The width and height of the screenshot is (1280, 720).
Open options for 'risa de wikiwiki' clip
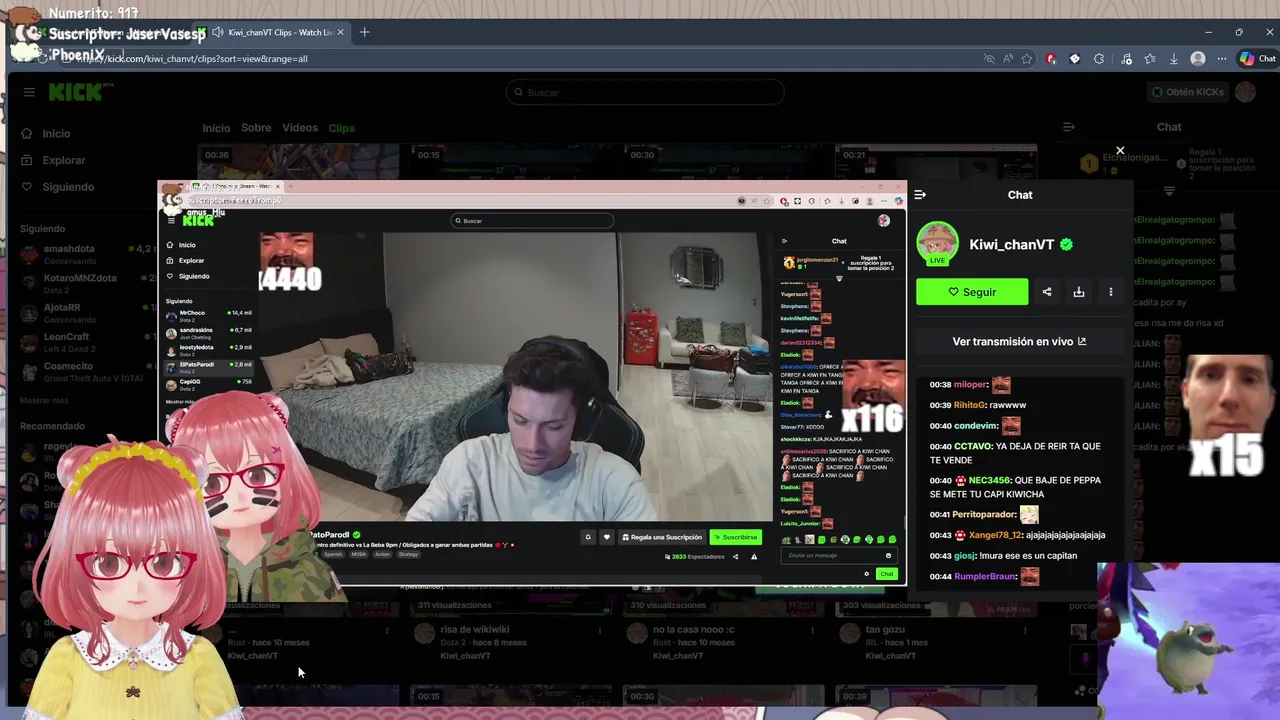point(600,631)
